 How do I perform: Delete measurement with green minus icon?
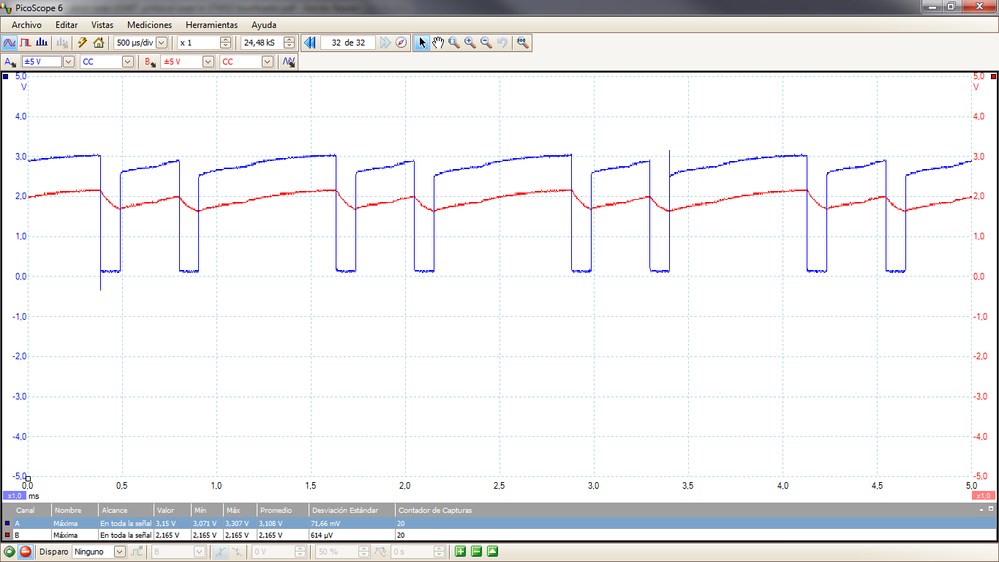click(x=476, y=552)
